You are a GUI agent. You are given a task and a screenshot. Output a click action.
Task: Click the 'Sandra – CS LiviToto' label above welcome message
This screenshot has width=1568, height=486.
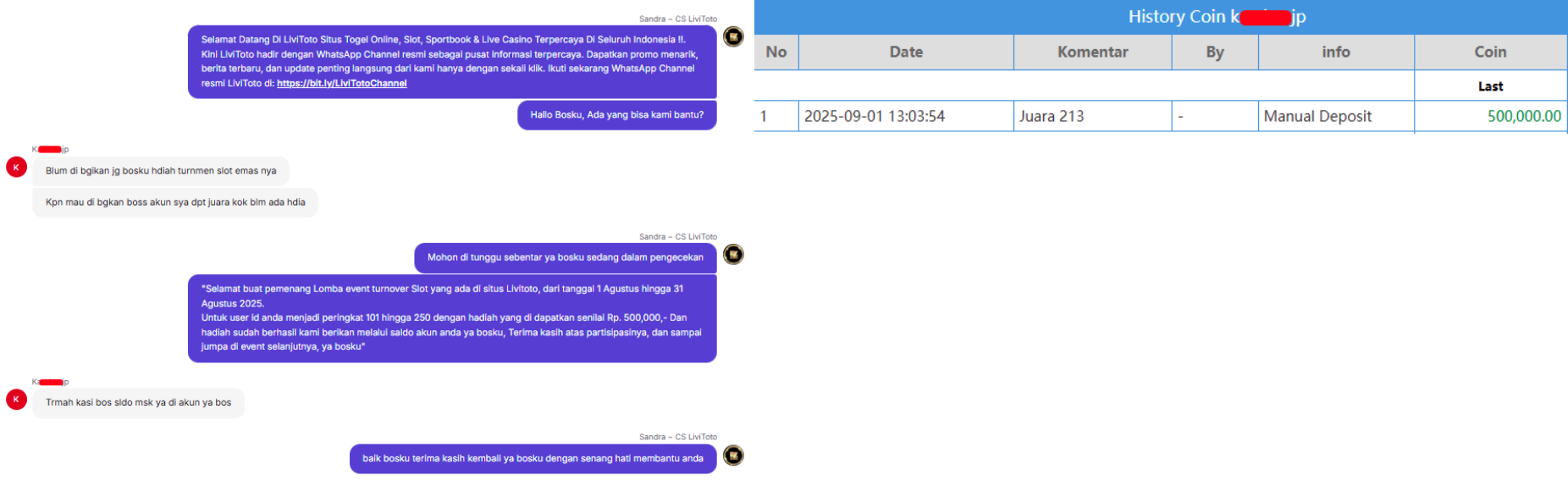(x=677, y=19)
